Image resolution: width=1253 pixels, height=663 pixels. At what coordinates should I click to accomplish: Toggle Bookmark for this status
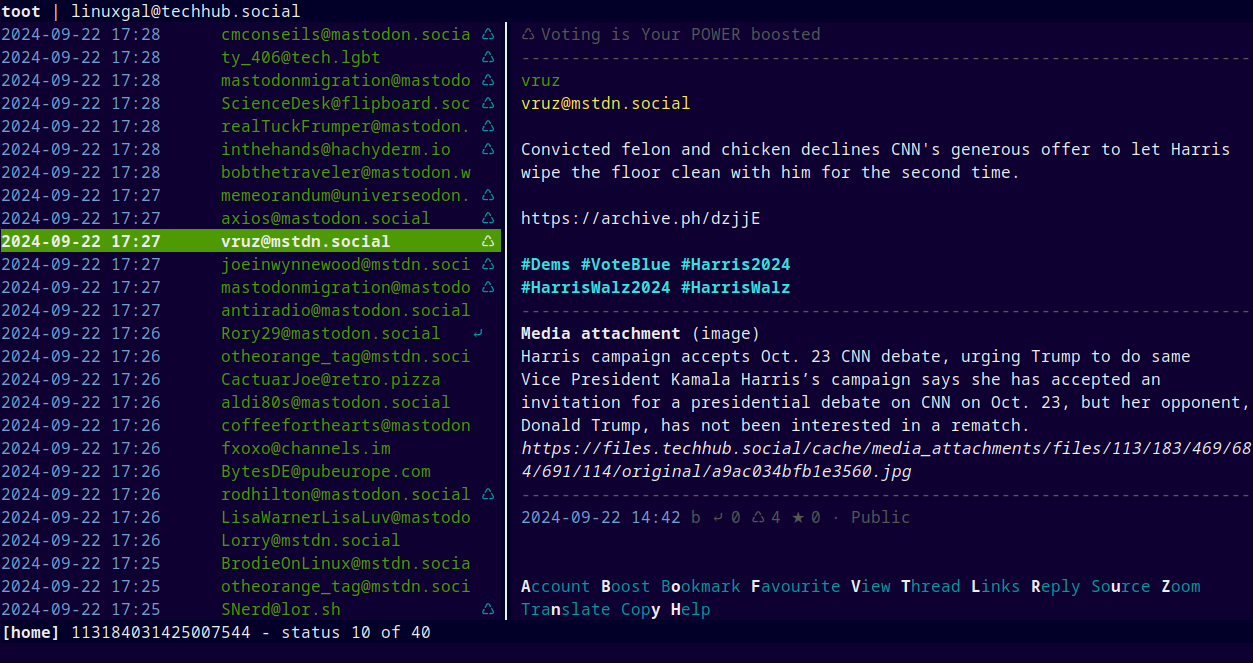click(700, 586)
